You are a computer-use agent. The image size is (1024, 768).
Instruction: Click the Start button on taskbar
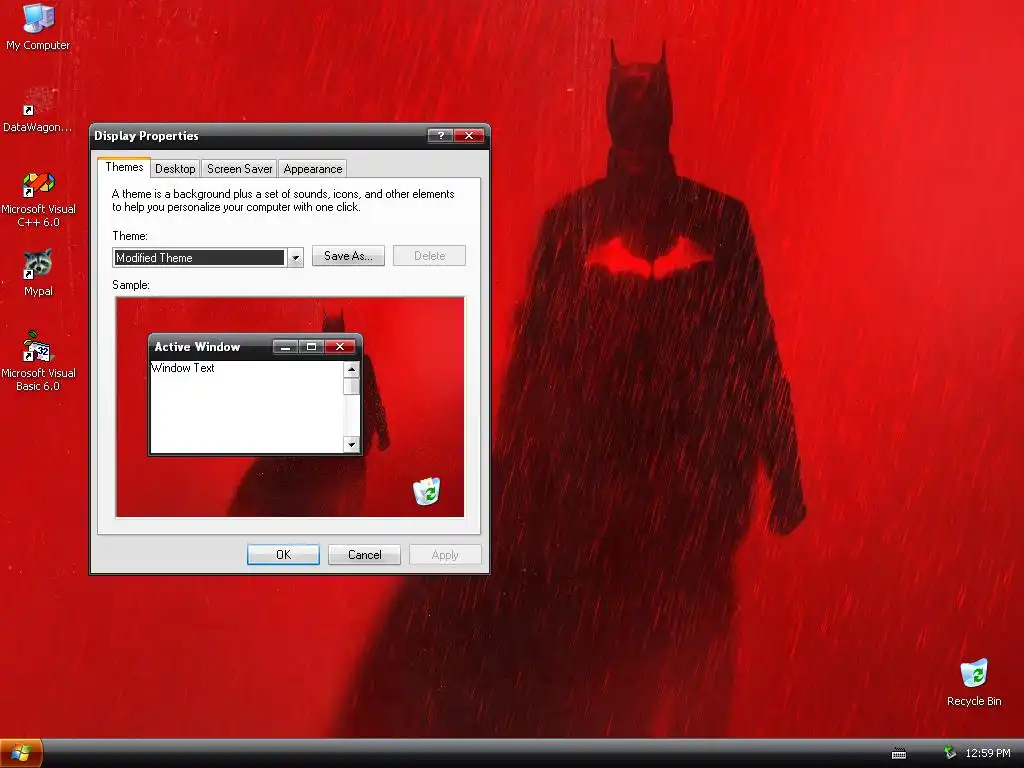point(22,753)
